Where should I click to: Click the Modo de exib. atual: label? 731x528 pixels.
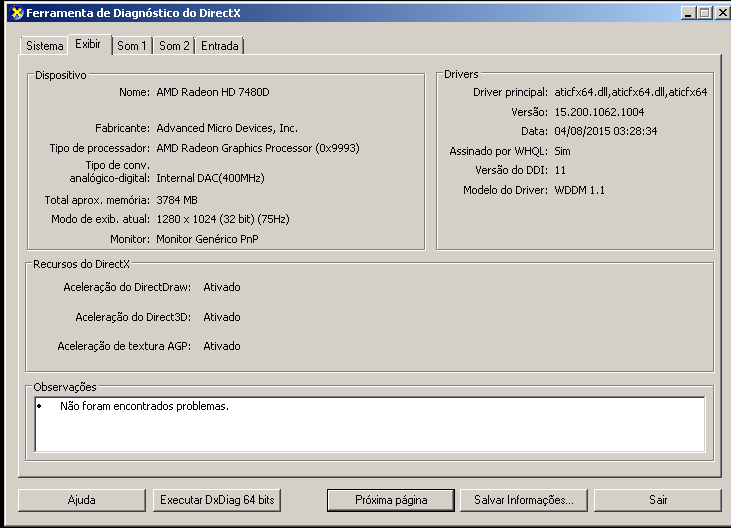[101, 219]
